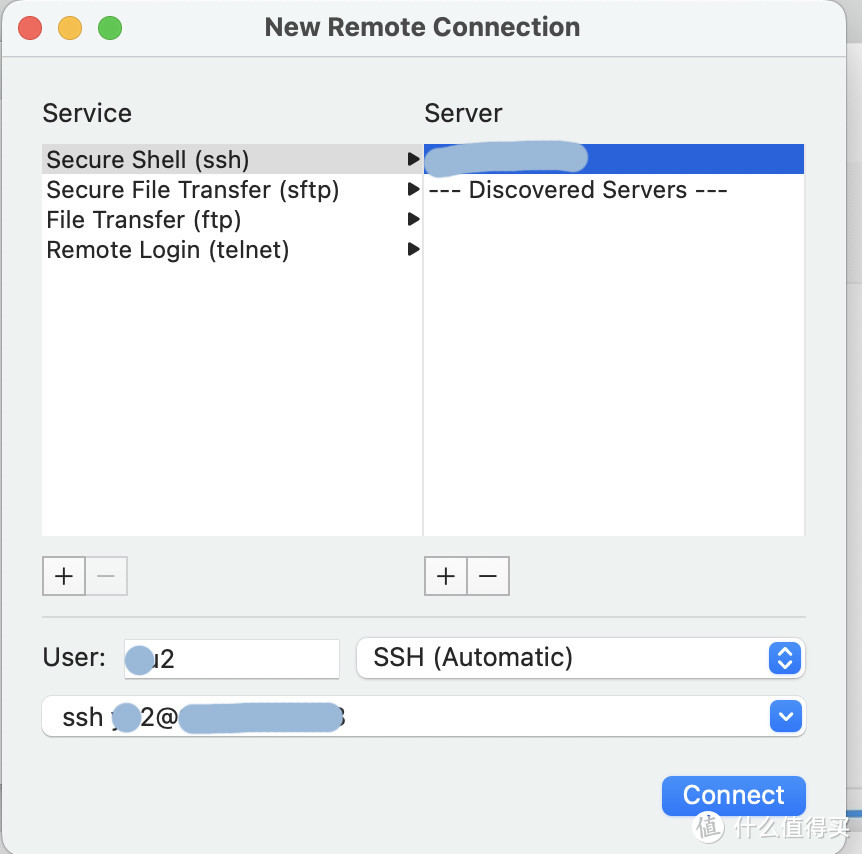Click arrow beside Secure File Transfer (sftp)
The height and width of the screenshot is (854, 862).
click(x=413, y=190)
